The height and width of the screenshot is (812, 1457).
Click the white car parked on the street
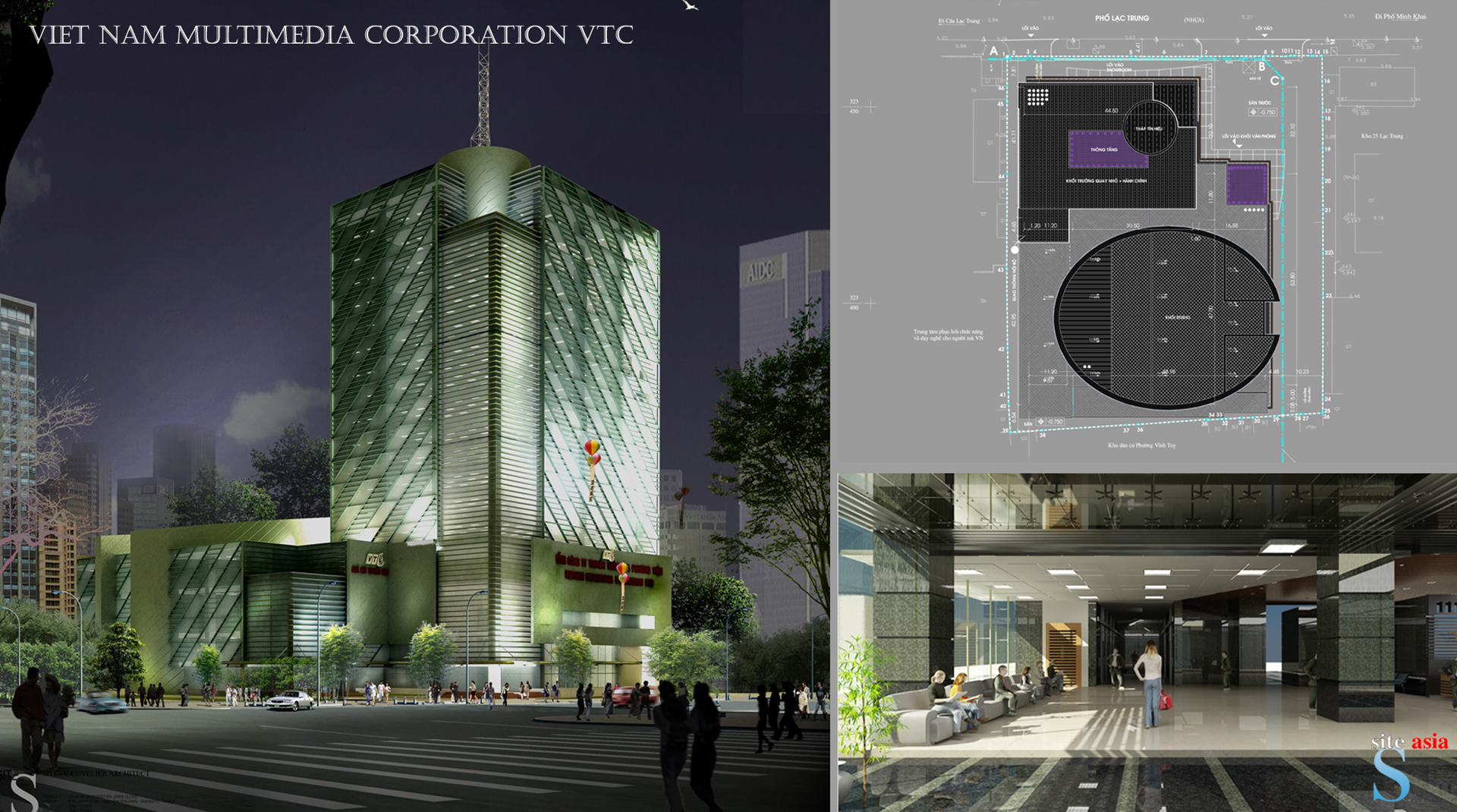coord(289,700)
